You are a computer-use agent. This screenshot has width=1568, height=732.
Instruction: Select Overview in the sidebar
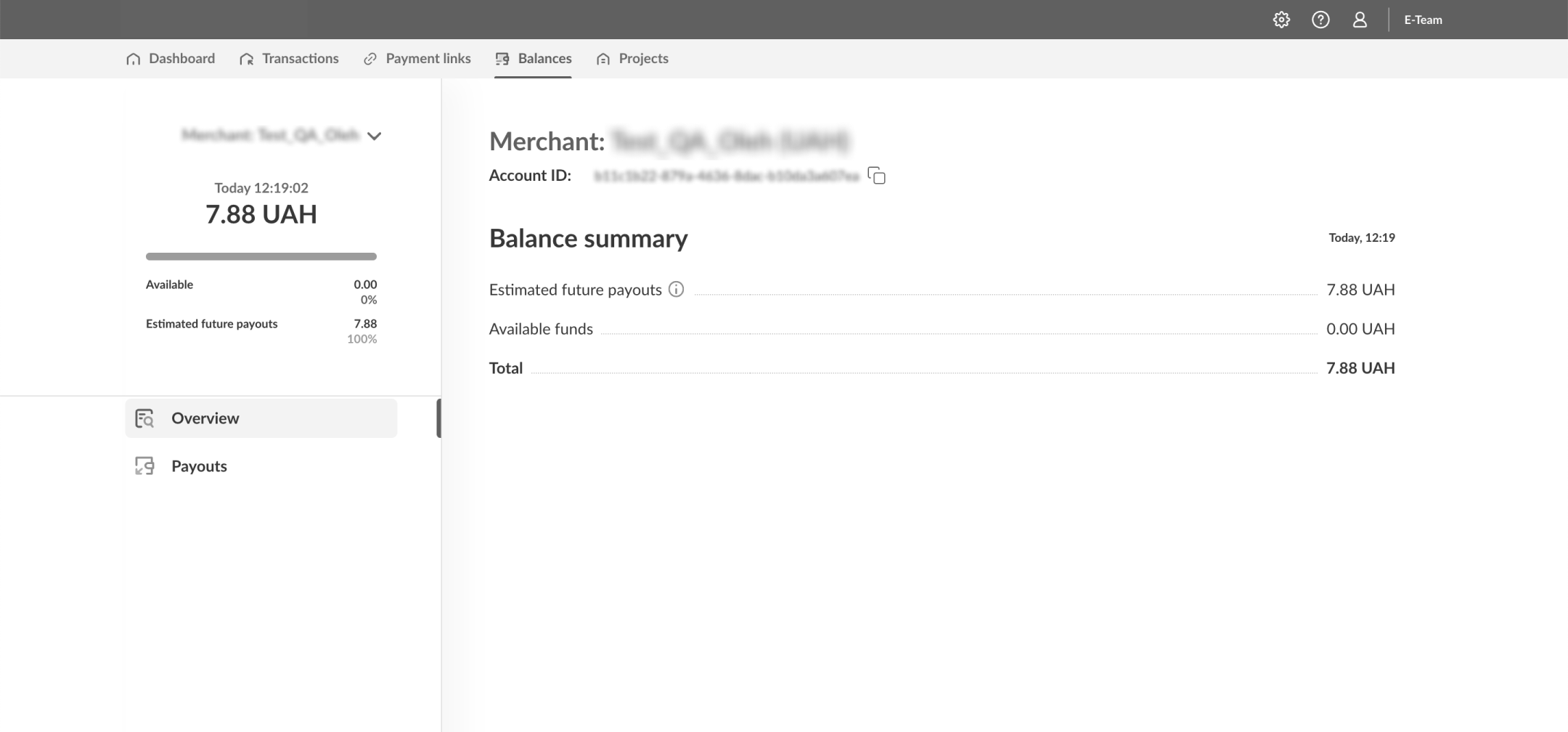tap(205, 418)
